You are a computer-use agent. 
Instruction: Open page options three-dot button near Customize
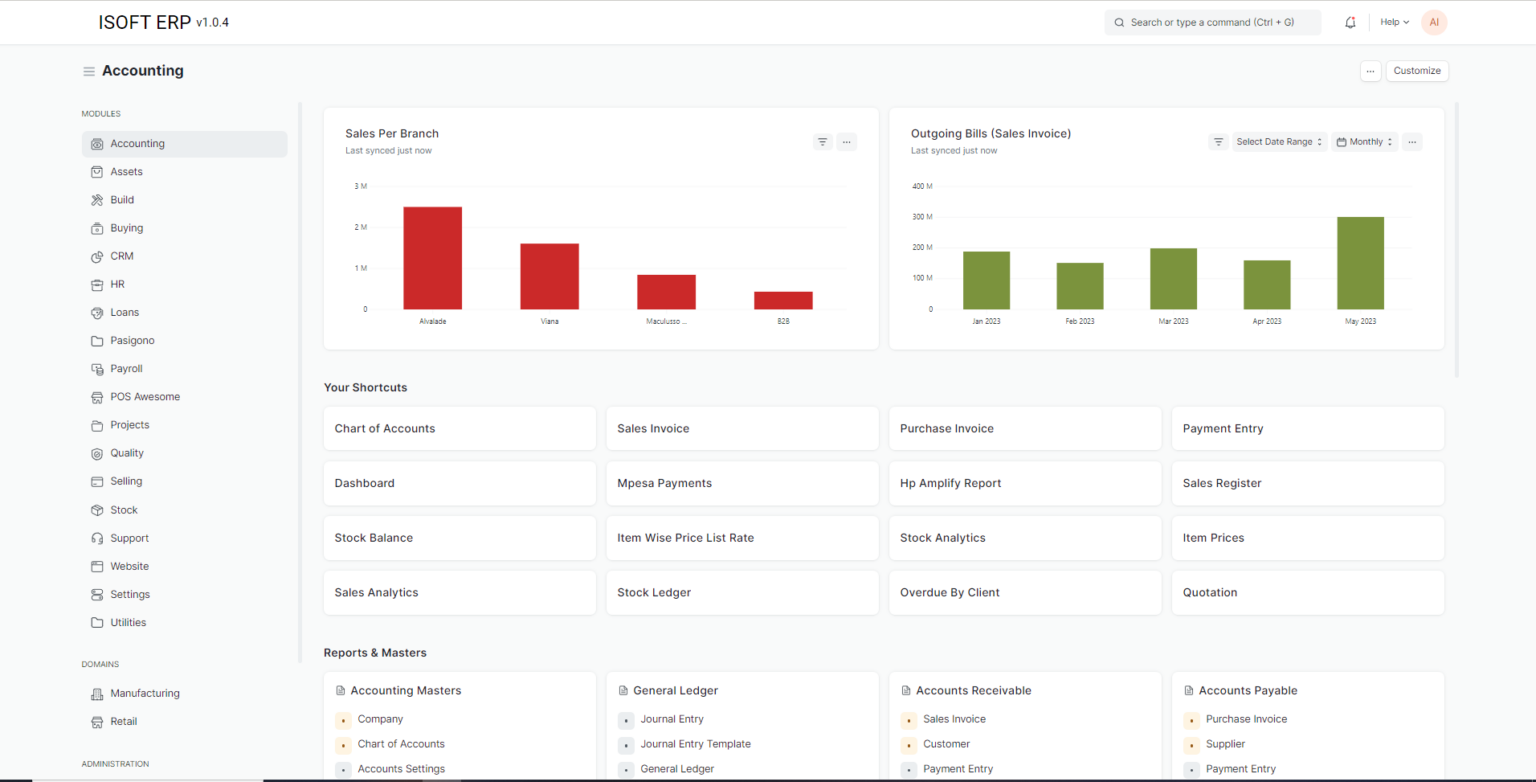pos(1370,71)
